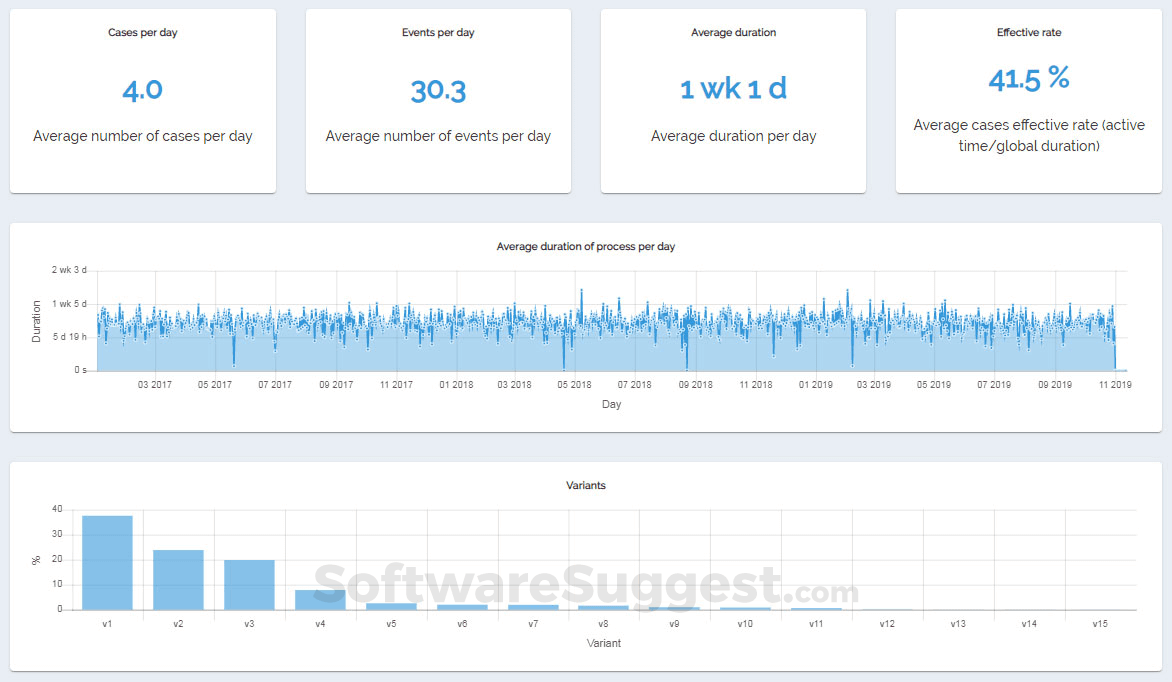The image size is (1172, 682).
Task: Select the Cases per day metric card
Action: (x=142, y=100)
